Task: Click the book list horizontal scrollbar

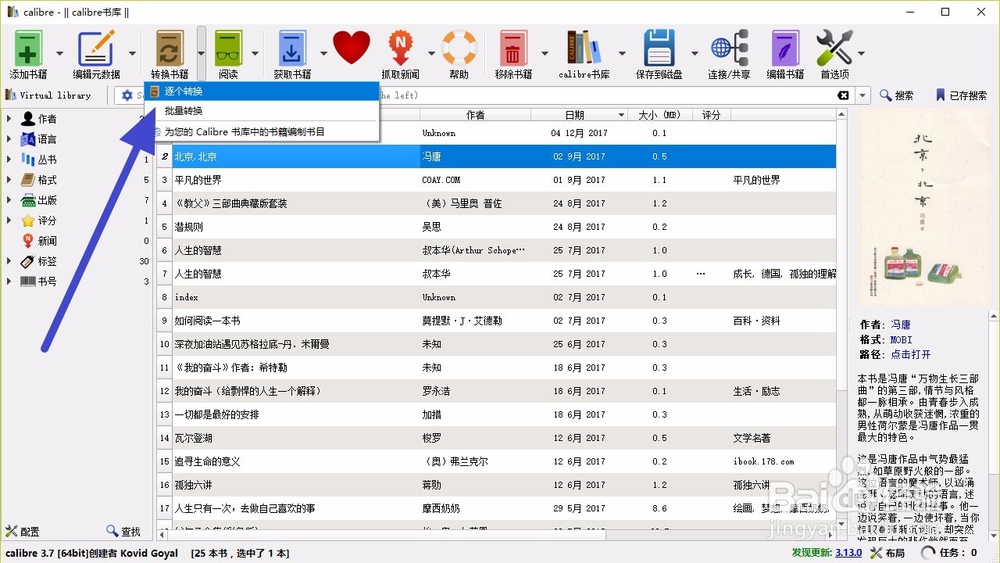Action: pyautogui.click(x=496, y=534)
